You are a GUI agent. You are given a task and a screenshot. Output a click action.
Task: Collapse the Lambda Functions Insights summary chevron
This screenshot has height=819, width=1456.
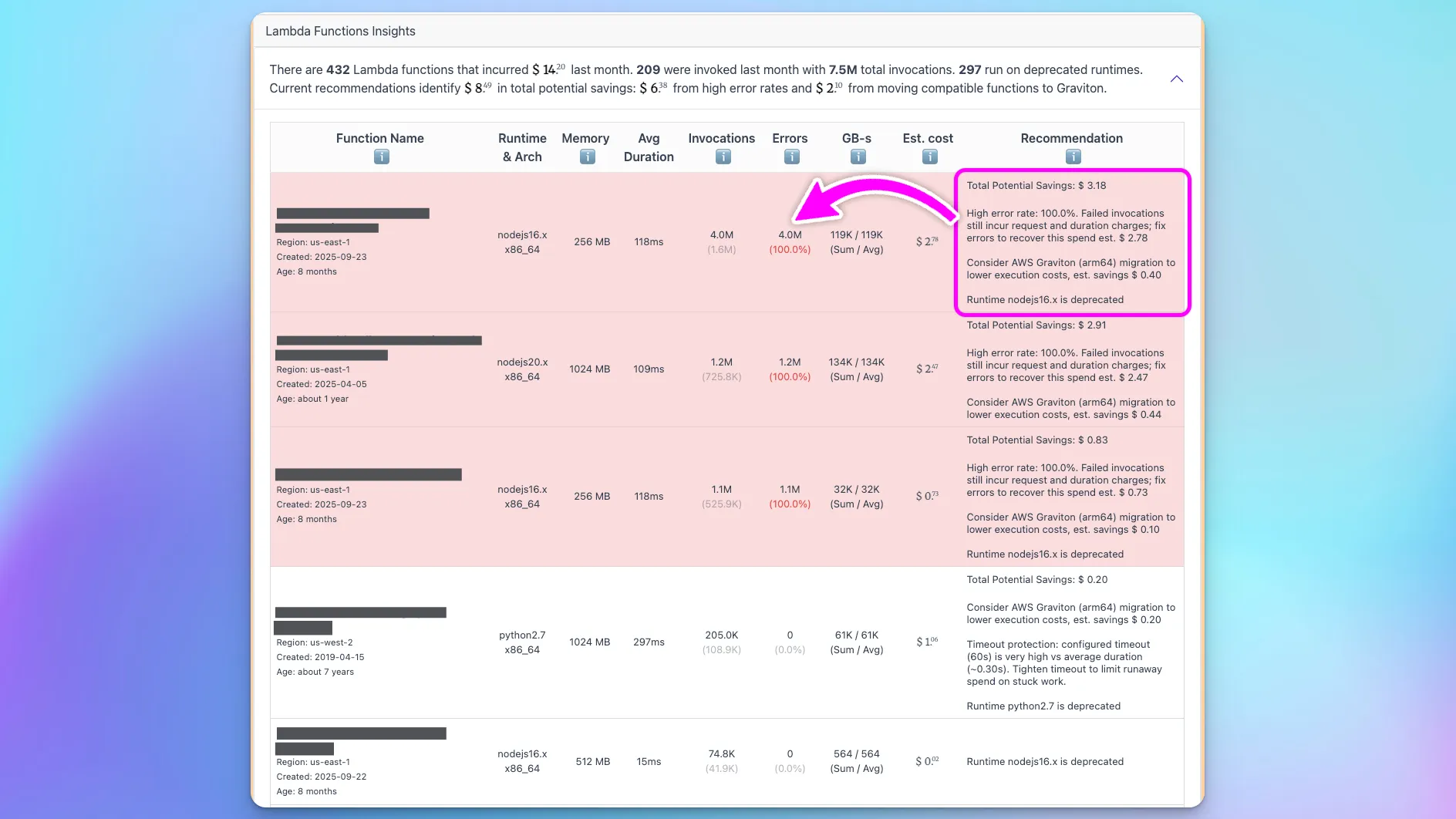pos(1176,79)
